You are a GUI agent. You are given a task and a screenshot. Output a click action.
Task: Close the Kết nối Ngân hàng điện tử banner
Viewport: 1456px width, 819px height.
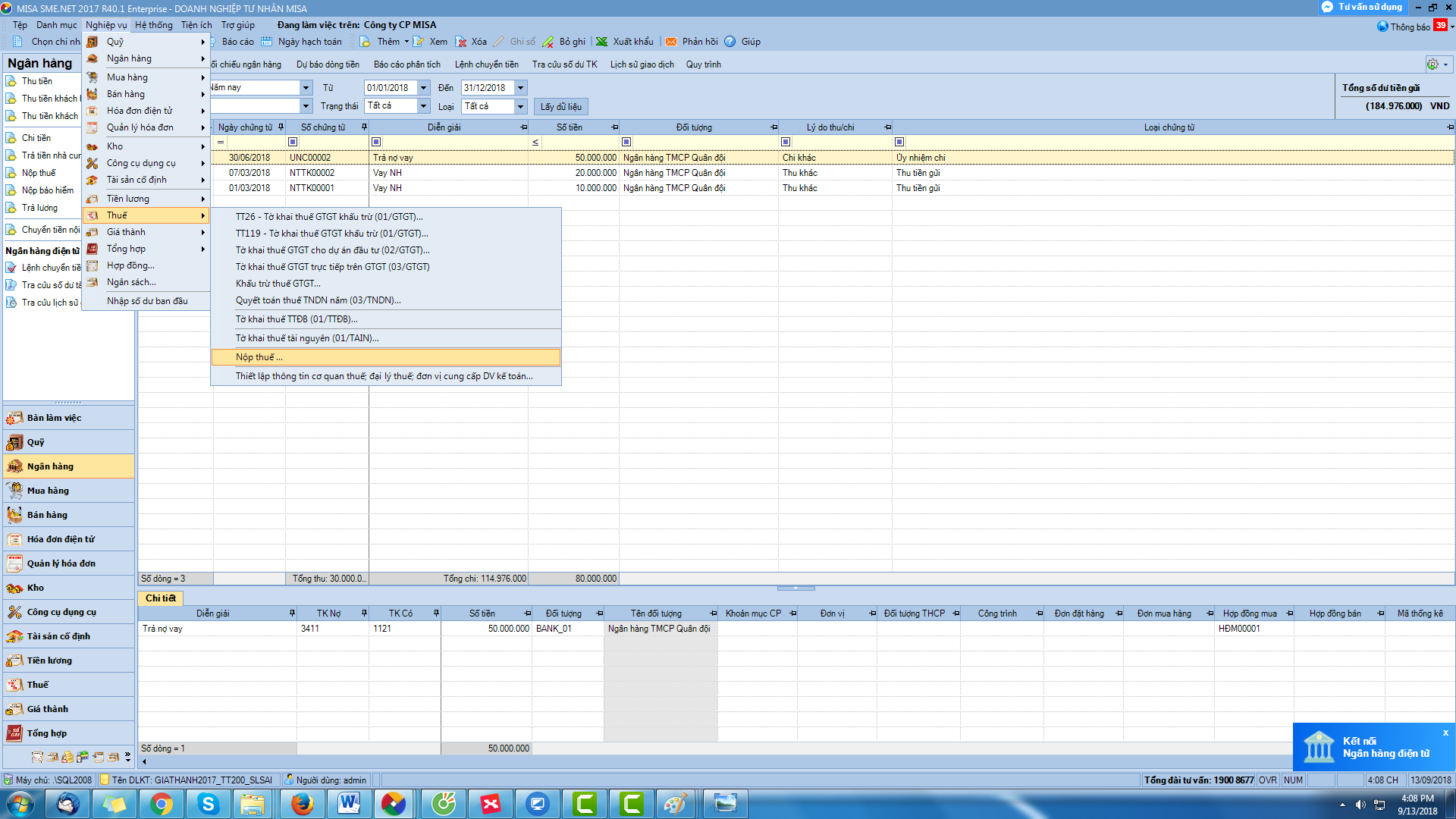point(1445,733)
